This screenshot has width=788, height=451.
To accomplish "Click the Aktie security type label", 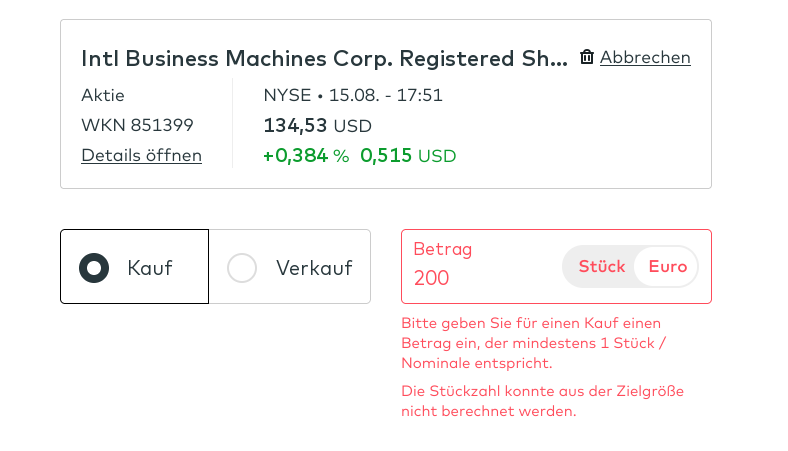I will tap(103, 96).
